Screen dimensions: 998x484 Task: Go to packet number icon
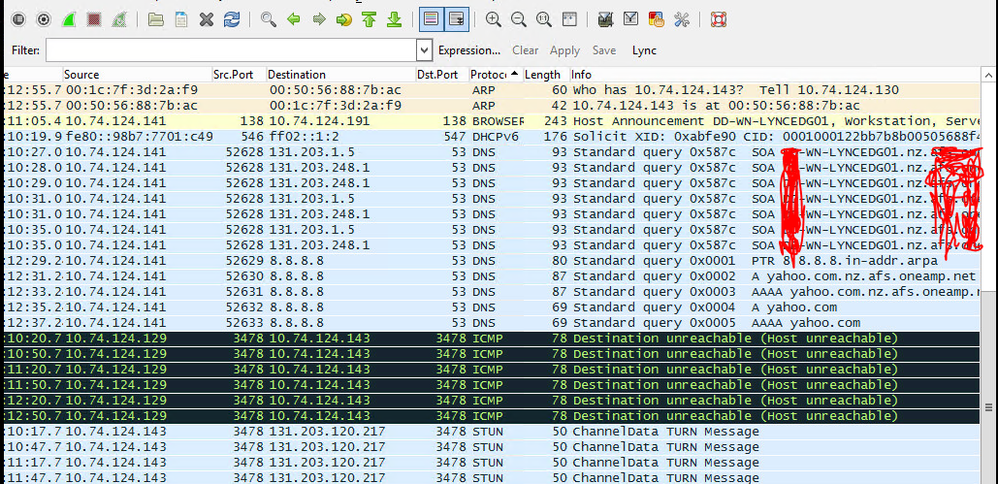tap(344, 20)
